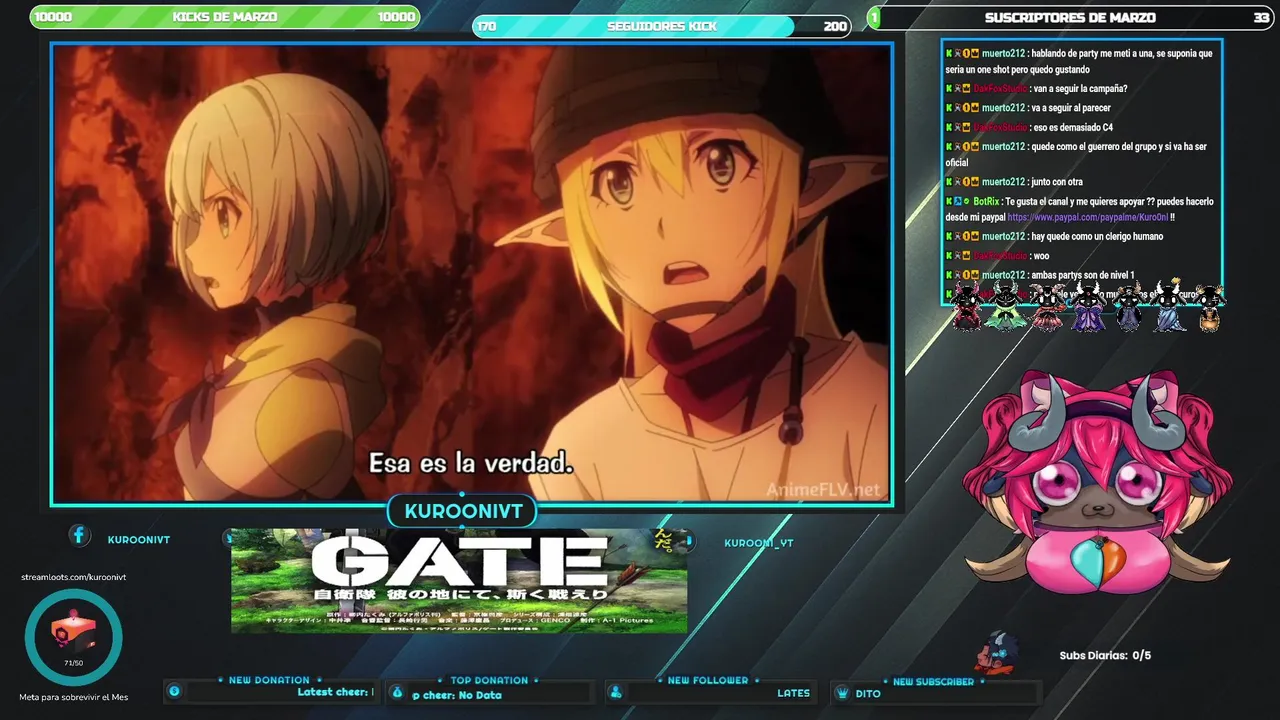The image size is (1280, 720).
Task: Open the streamloots.com/kuroonivt link
Action: (x=73, y=577)
